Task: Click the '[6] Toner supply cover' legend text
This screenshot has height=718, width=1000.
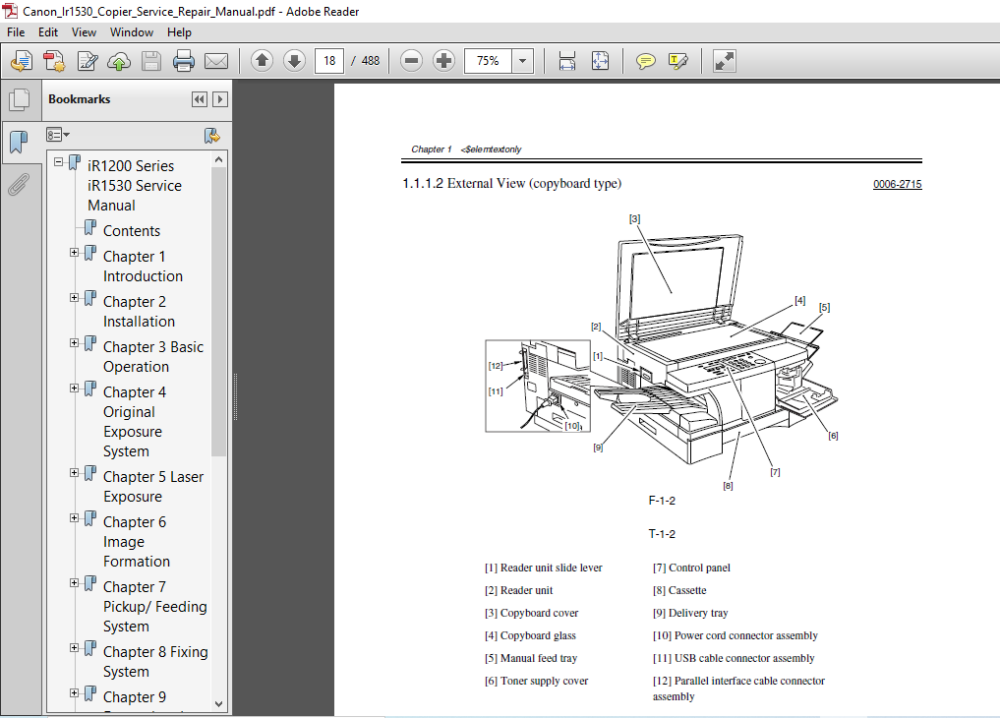Action: coord(536,681)
